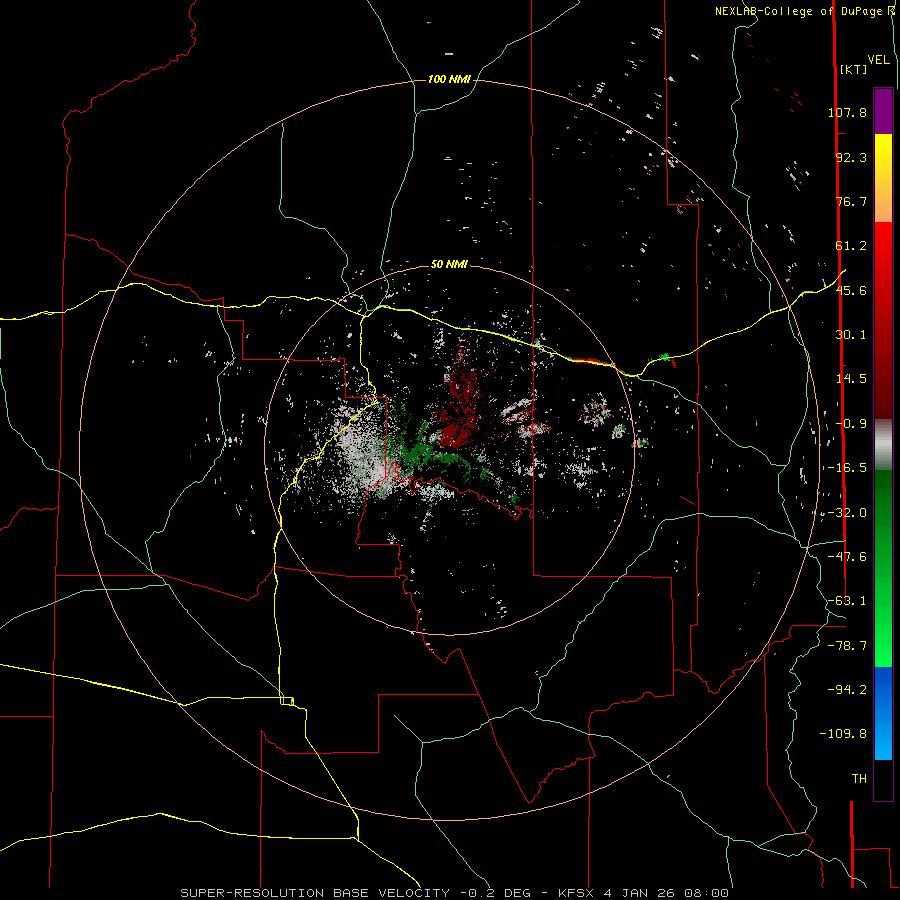Click the gray near-zero color bar segment
900x900 pixels.
883,445
